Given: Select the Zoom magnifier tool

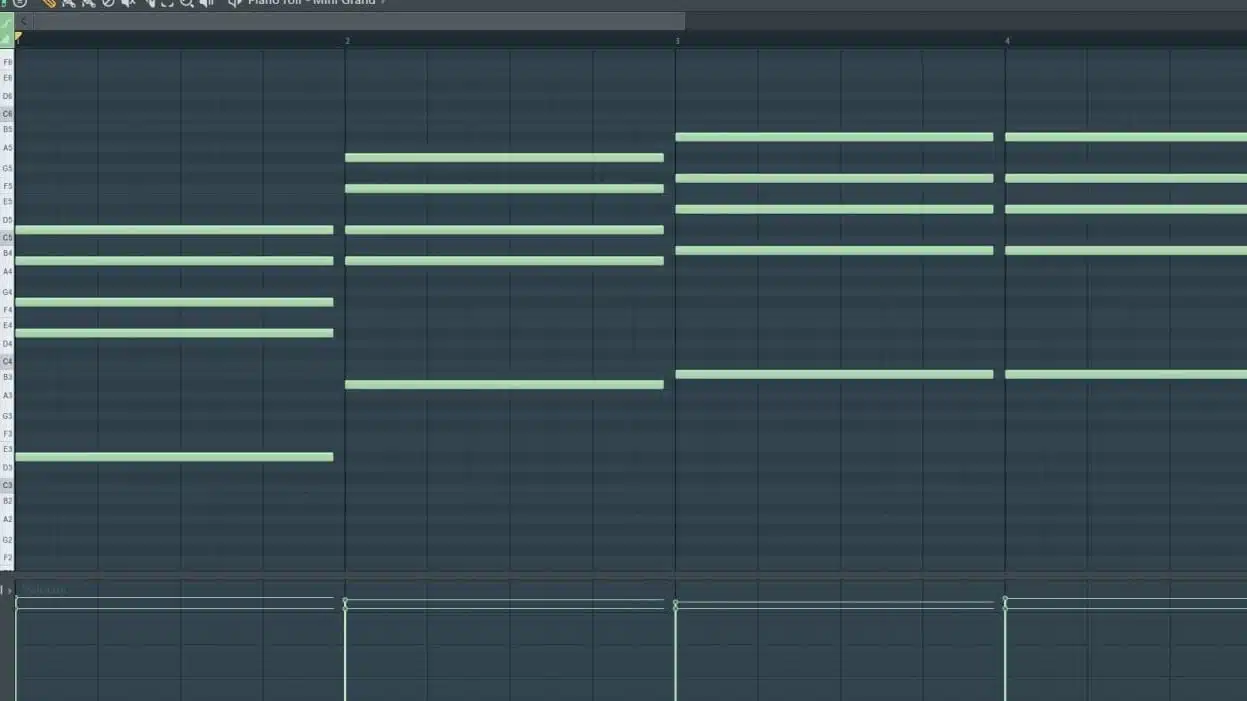Looking at the screenshot, I should tap(186, 3).
